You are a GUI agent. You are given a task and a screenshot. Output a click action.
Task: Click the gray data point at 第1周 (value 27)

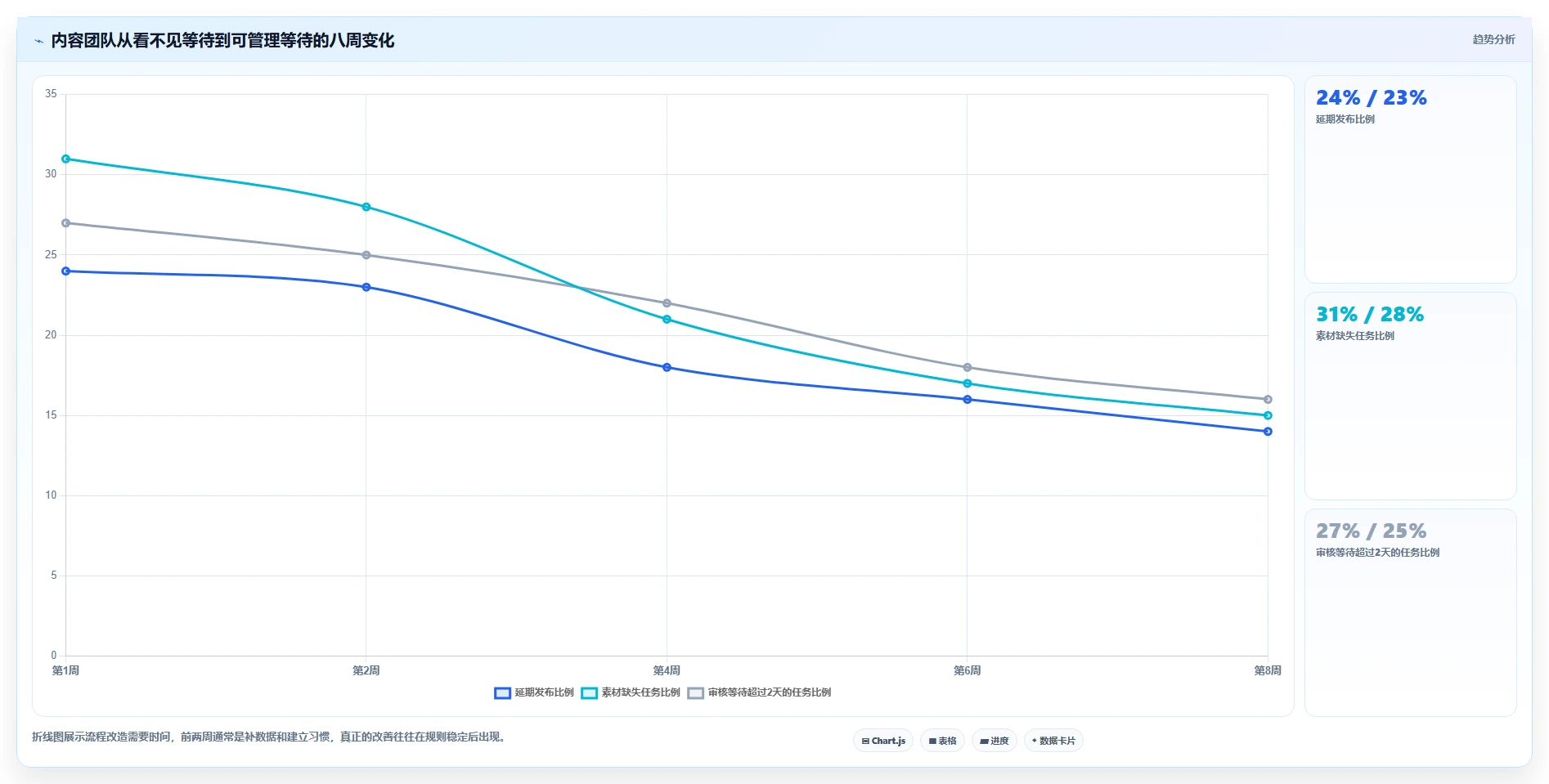point(65,223)
